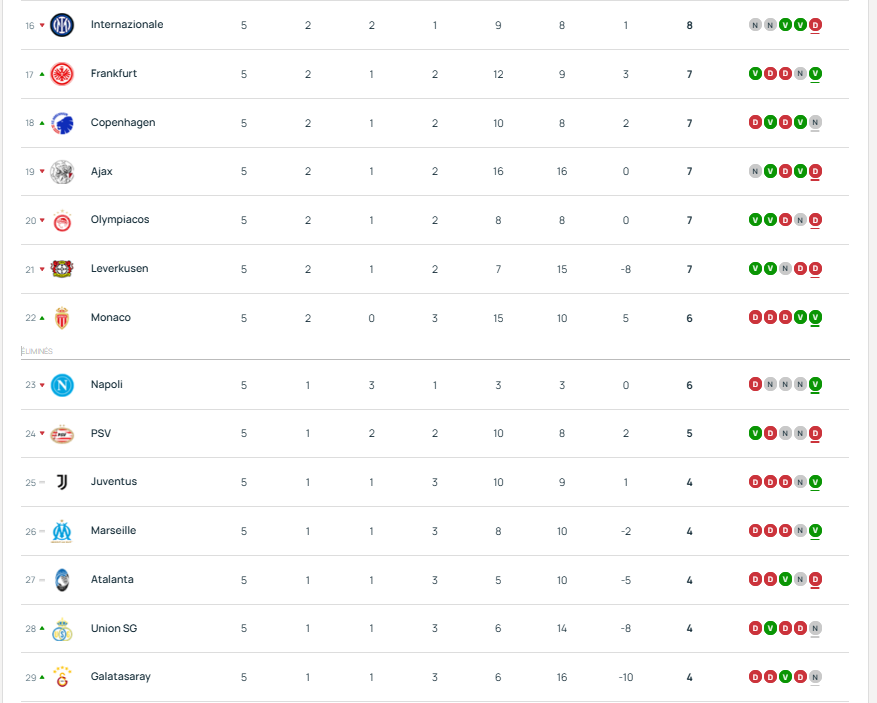
Task: Go to the Olympiacos team name
Action: click(x=120, y=220)
